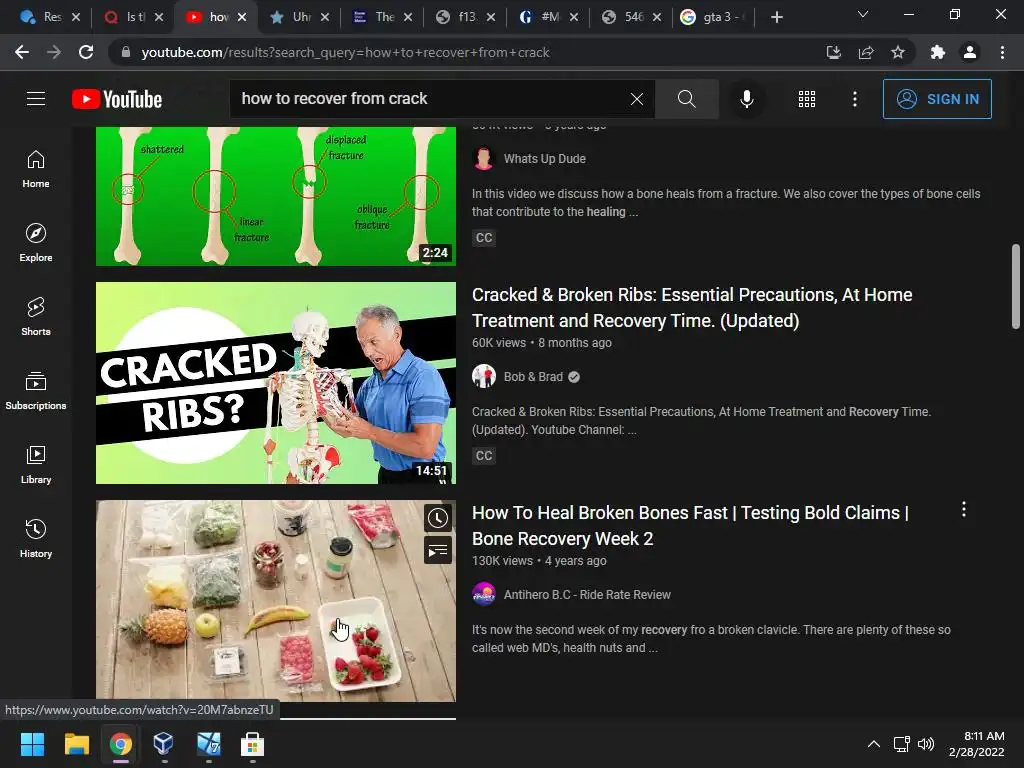
Task: Reload the page
Action: click(86, 52)
